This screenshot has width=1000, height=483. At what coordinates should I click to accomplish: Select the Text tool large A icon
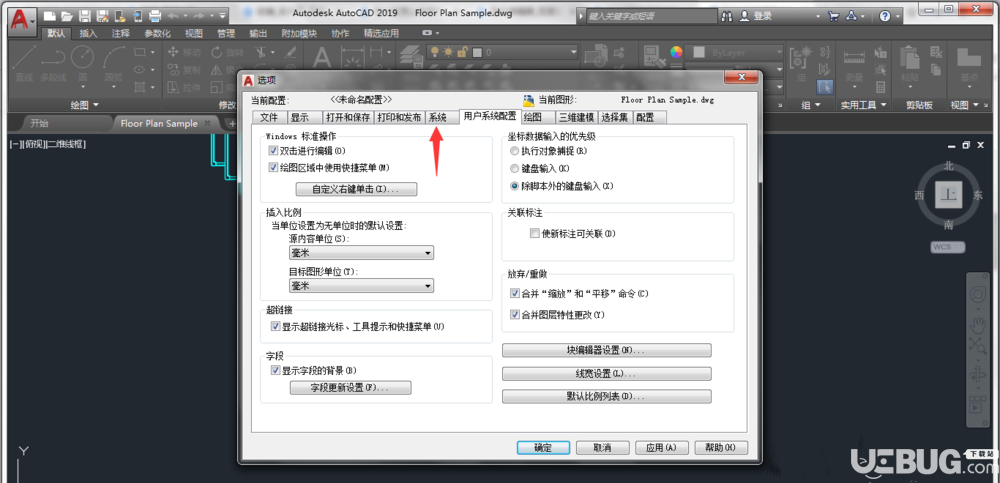(322, 59)
